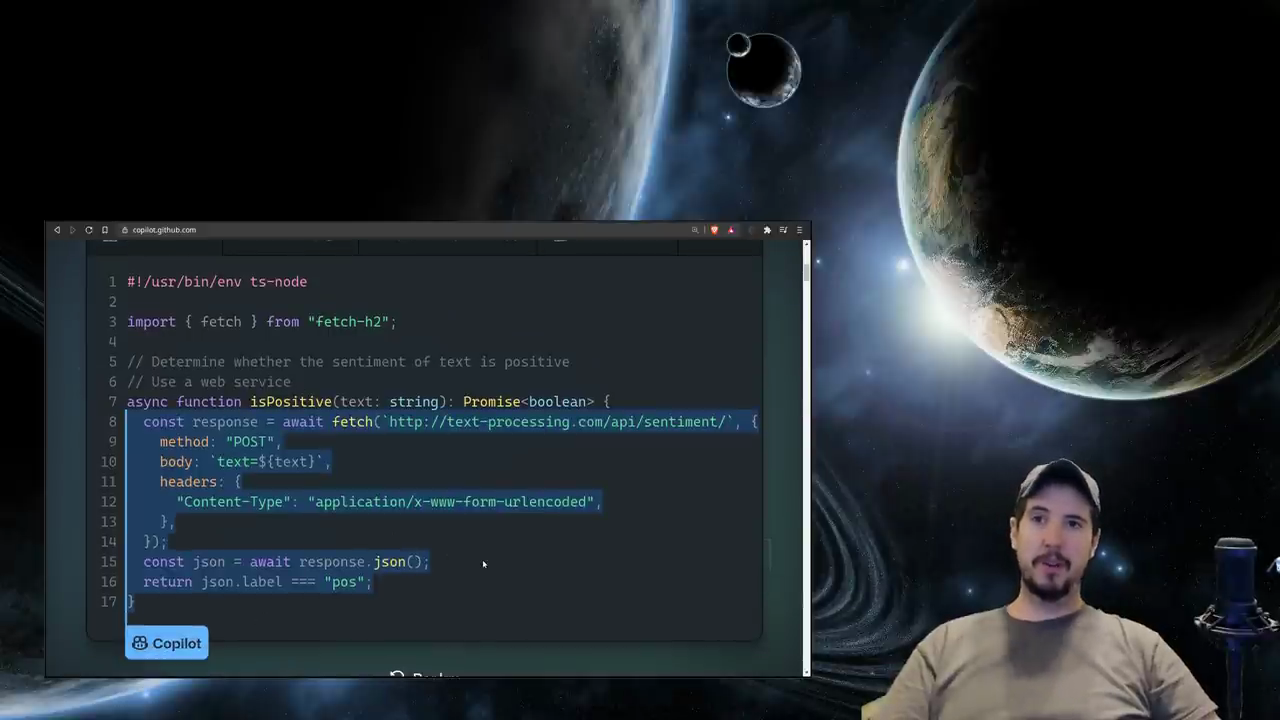This screenshot has width=1280, height=720.
Task: Open the extensions puzzle-piece icon
Action: point(767,230)
